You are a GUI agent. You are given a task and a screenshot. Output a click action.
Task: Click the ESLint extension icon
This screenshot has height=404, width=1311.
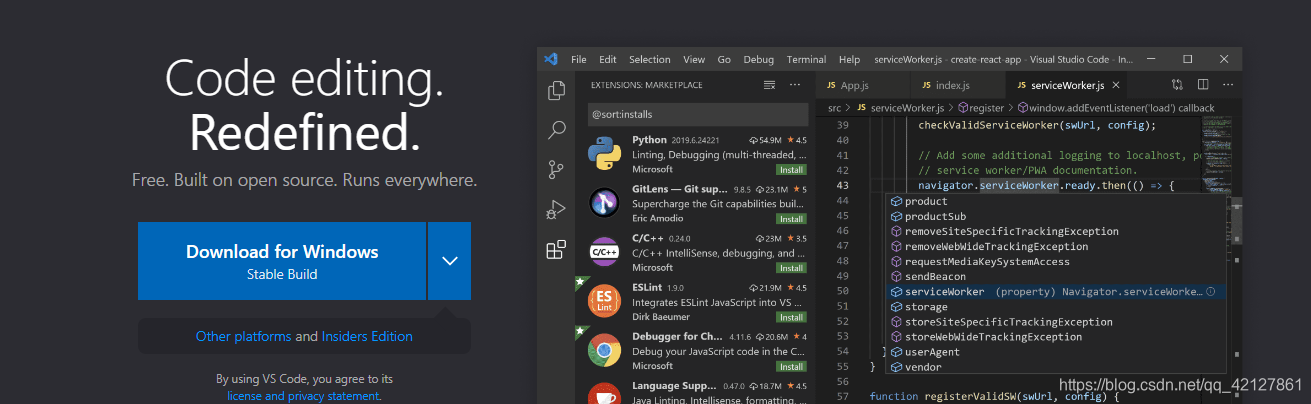tap(606, 302)
